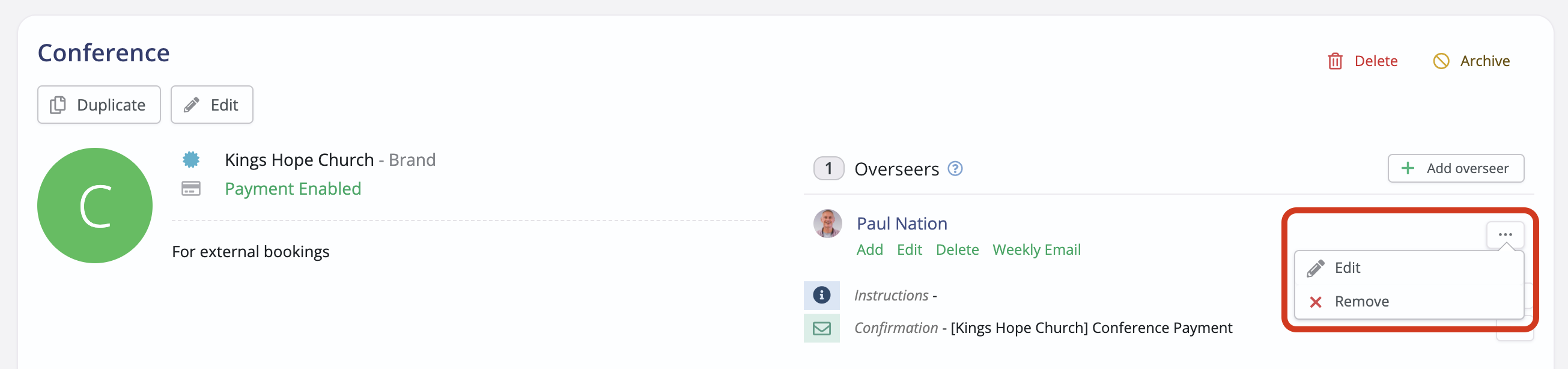Click the Weekly Email link
The width and height of the screenshot is (1568, 369).
[1036, 249]
